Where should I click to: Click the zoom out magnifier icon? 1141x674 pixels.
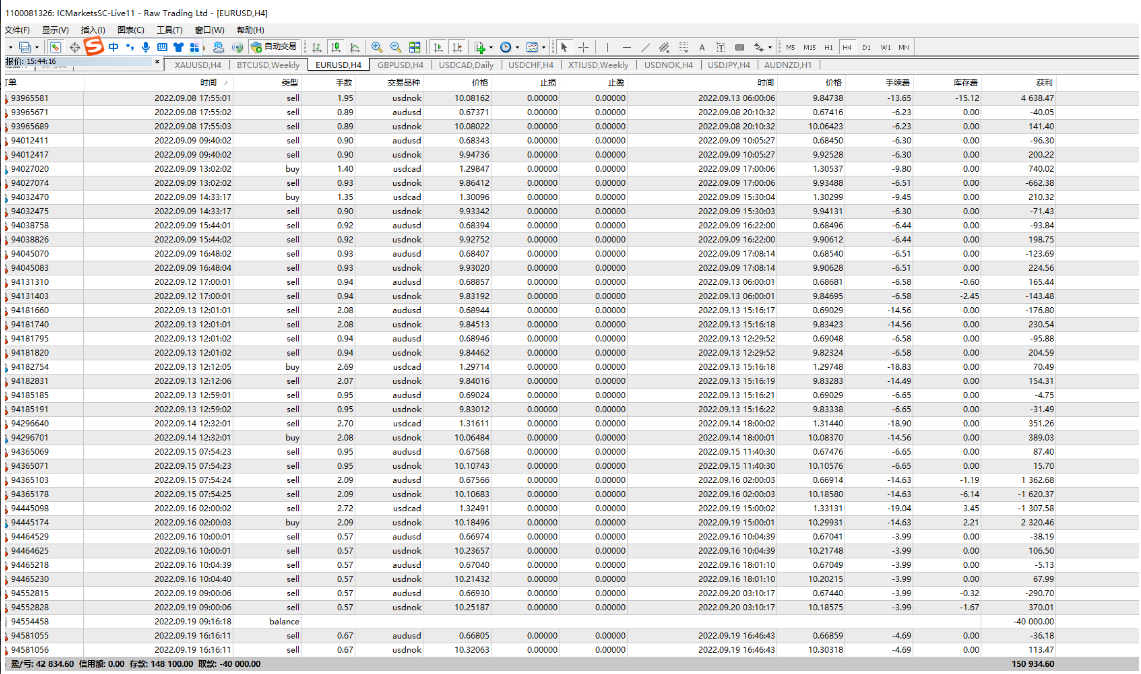point(396,47)
